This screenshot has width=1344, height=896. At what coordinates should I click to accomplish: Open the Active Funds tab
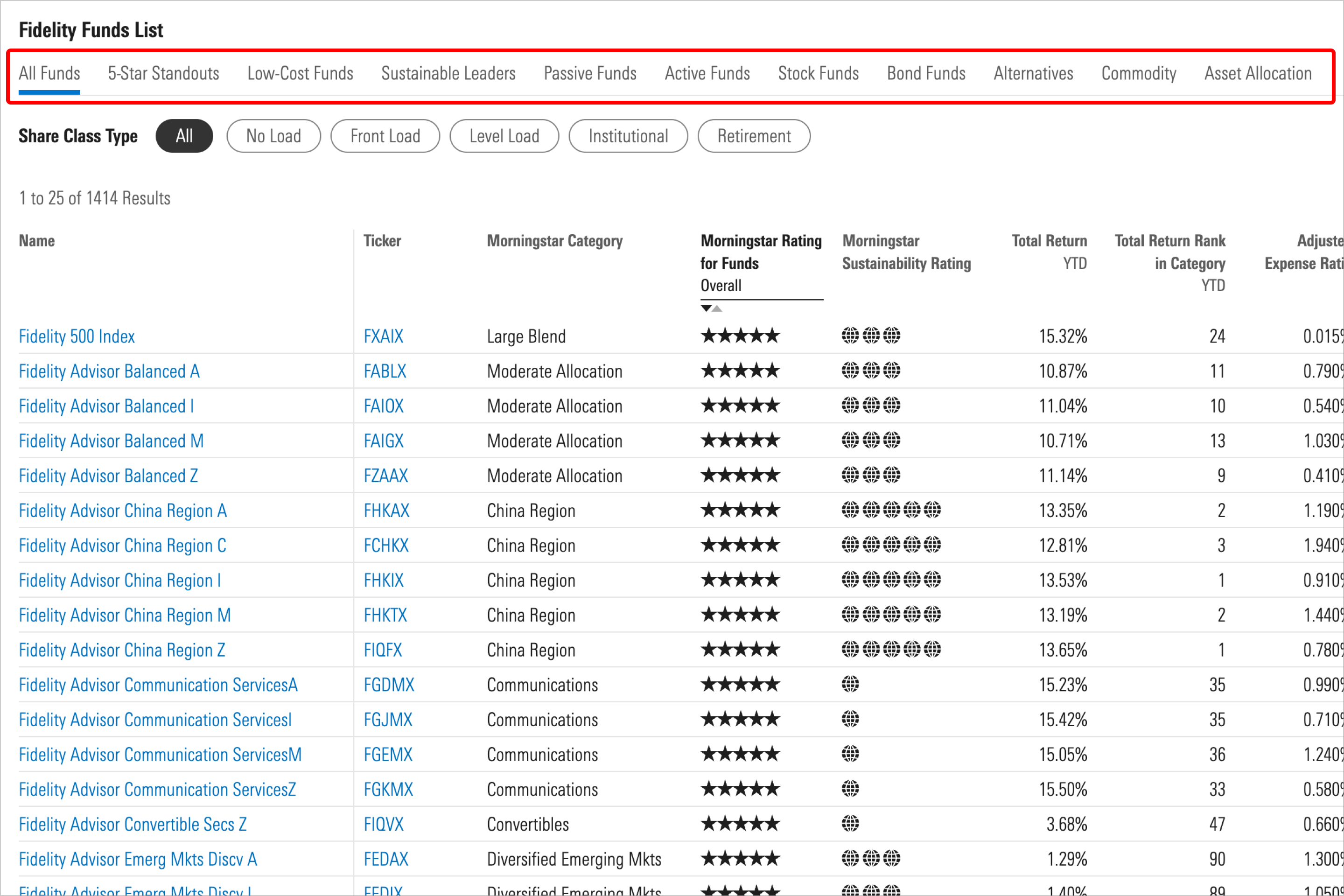click(x=707, y=74)
